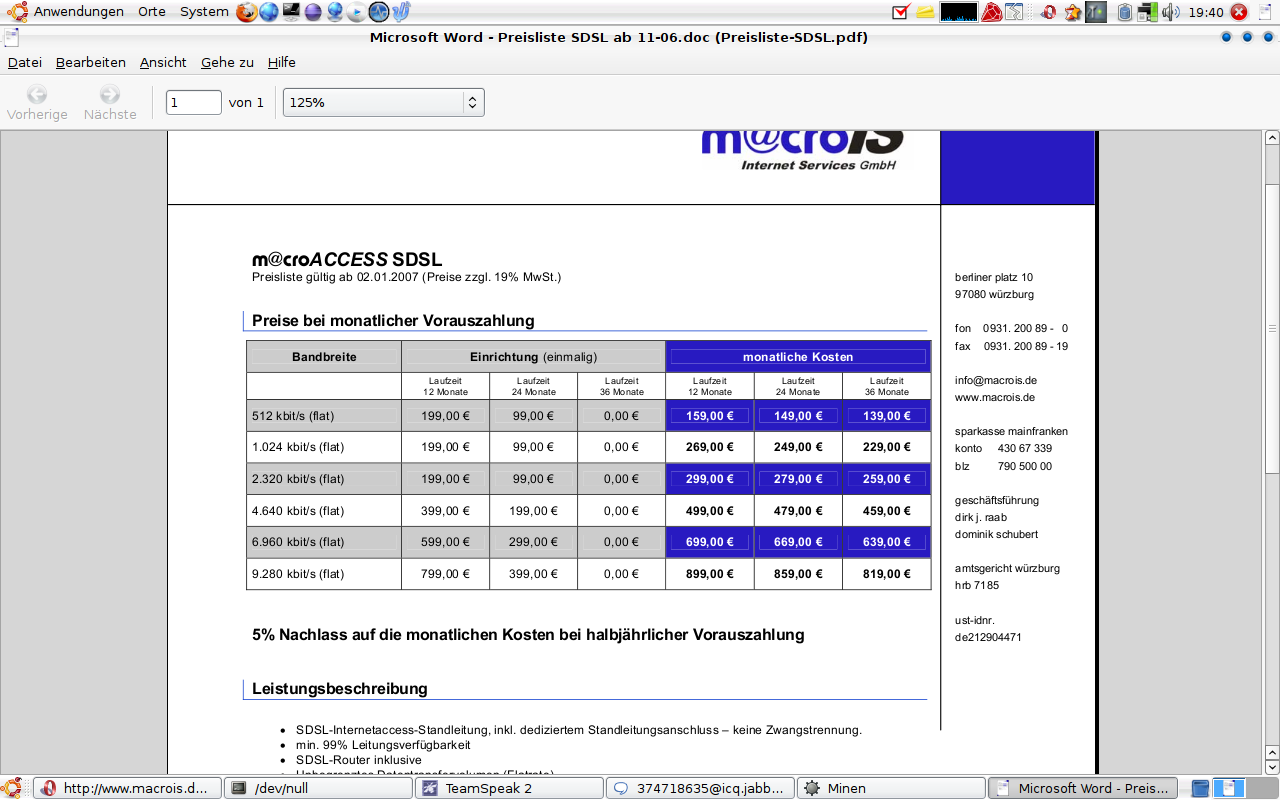This screenshot has height=800, width=1280.
Task: Click the 9.280 kbit/s (flat) row label
Action: pyautogui.click(x=298, y=574)
